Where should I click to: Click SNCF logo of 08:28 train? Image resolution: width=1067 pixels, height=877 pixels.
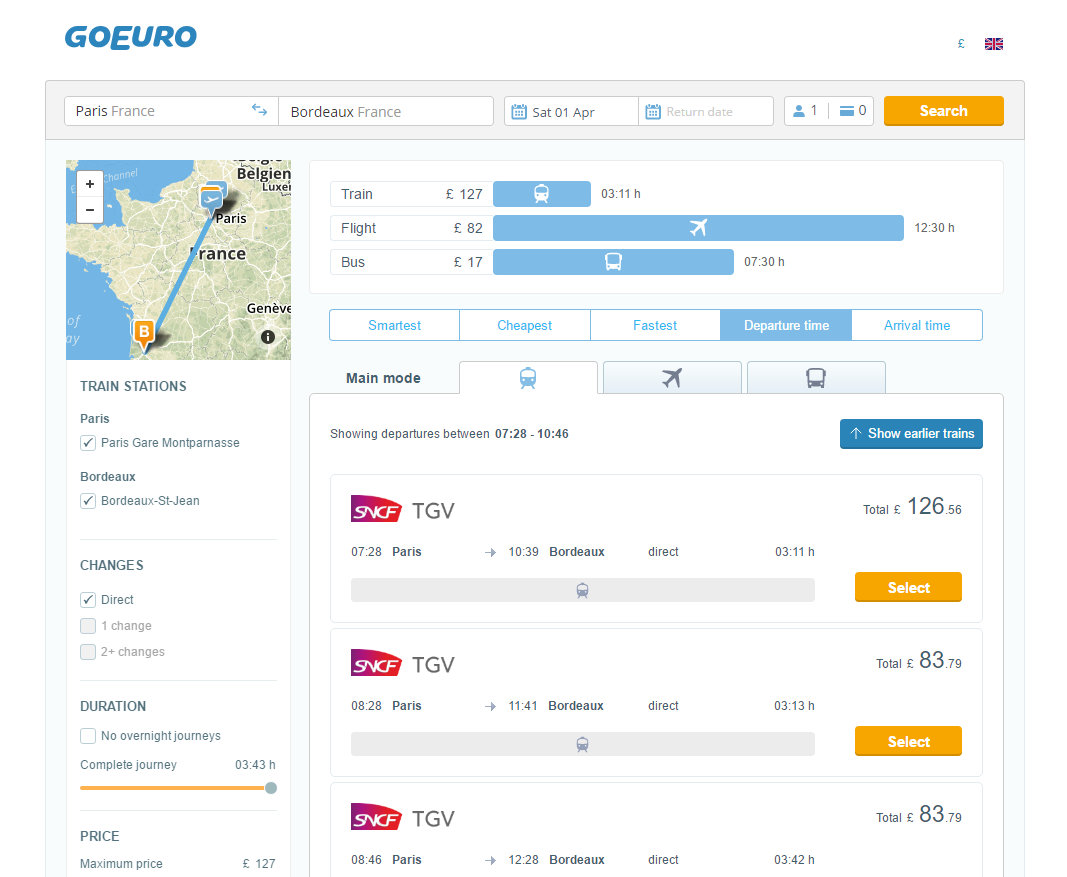376,663
